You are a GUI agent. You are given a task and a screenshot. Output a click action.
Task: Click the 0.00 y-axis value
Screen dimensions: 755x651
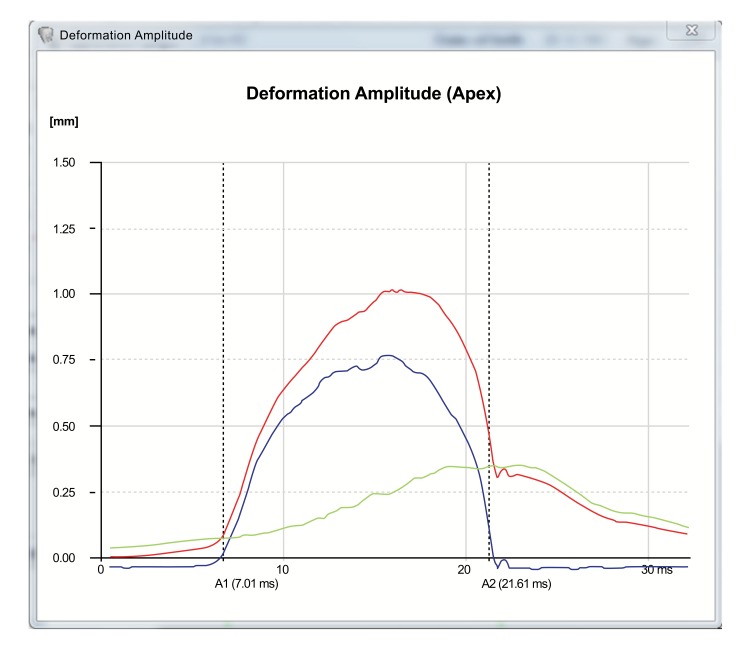click(x=64, y=558)
